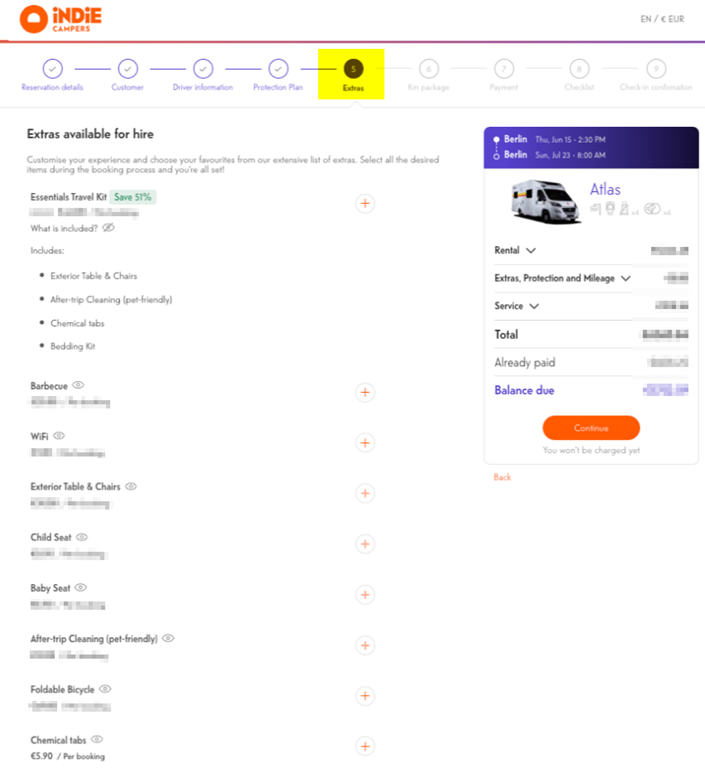This screenshot has width=705, height=773.
Task: Add the Essentials Travel Kit extra
Action: tap(365, 203)
